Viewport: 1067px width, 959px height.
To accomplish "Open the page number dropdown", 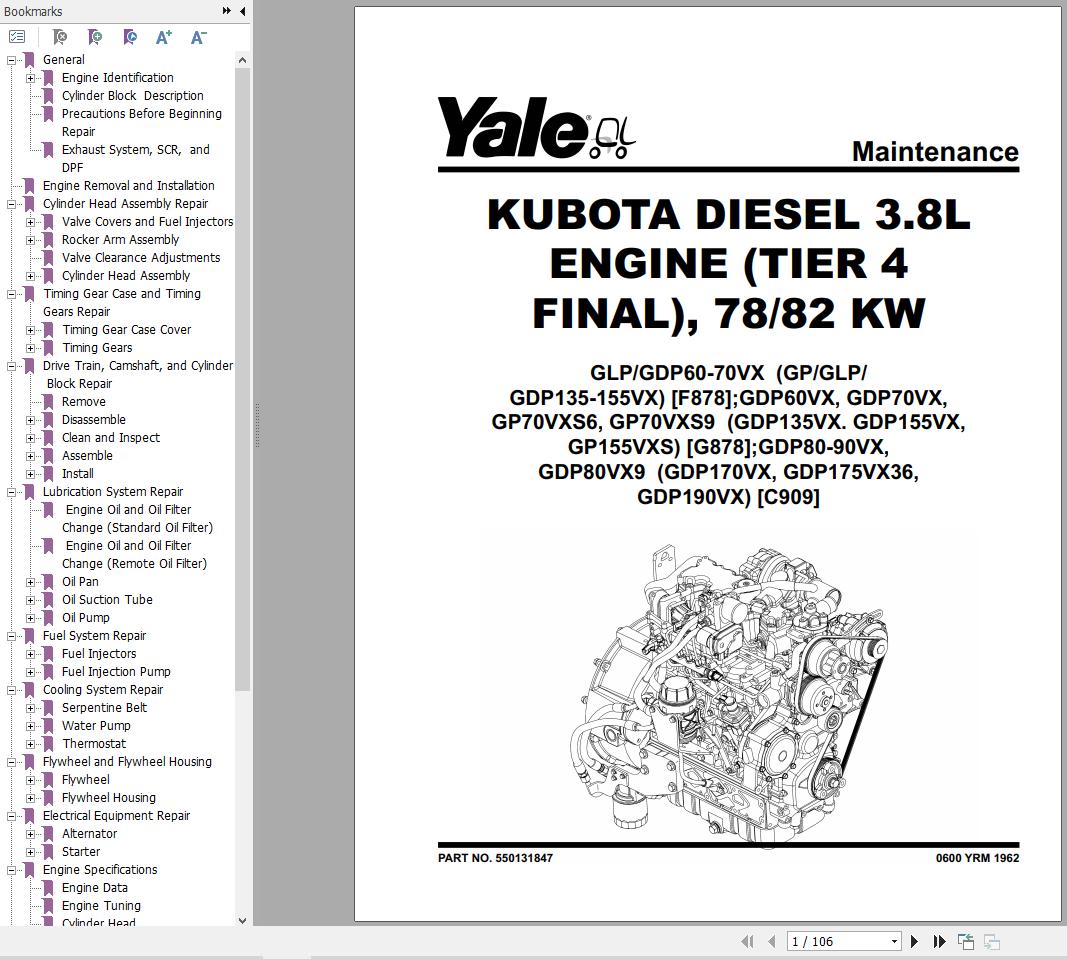I will pyautogui.click(x=894, y=942).
